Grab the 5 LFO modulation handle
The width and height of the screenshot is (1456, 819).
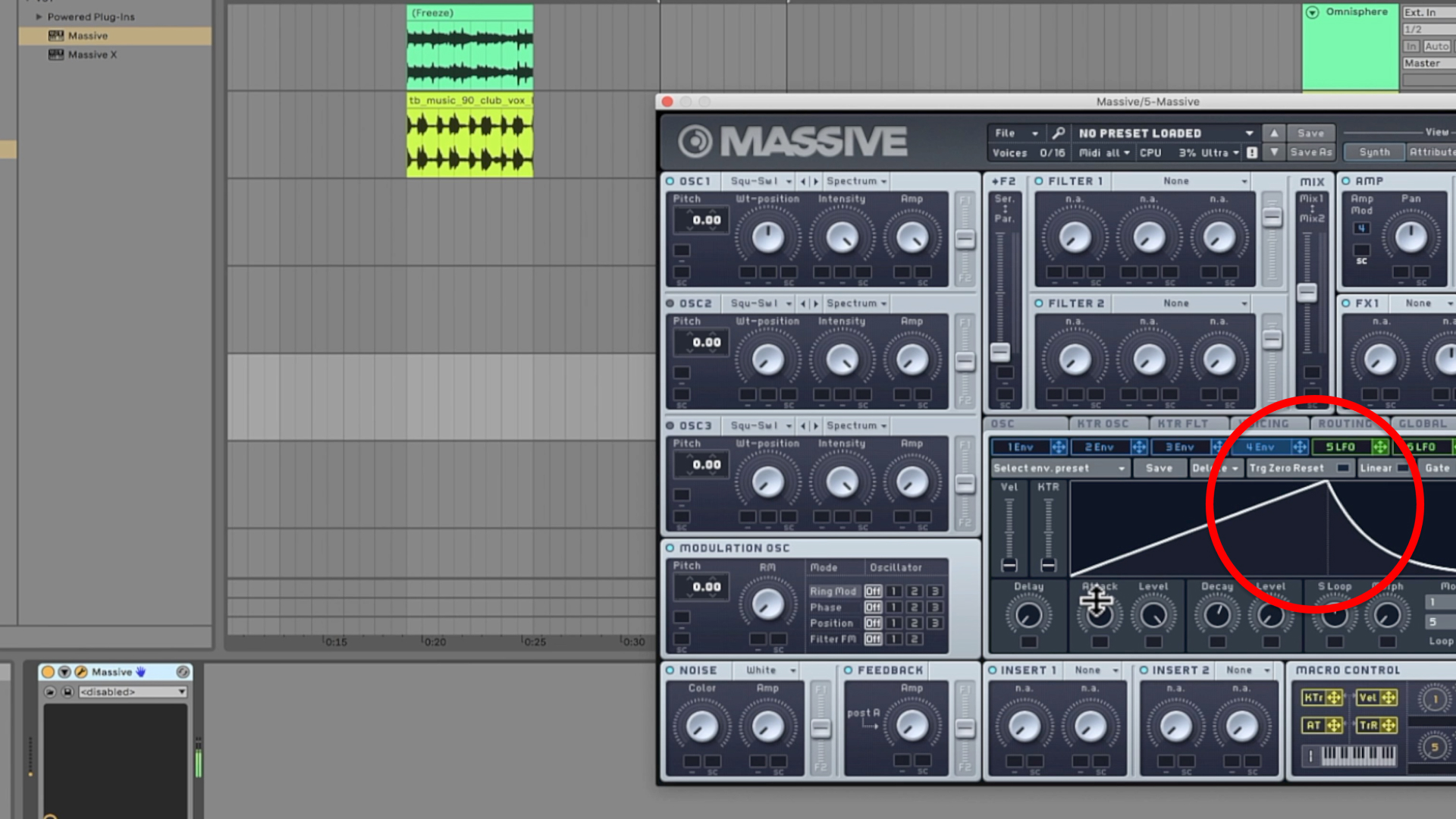click(1380, 447)
